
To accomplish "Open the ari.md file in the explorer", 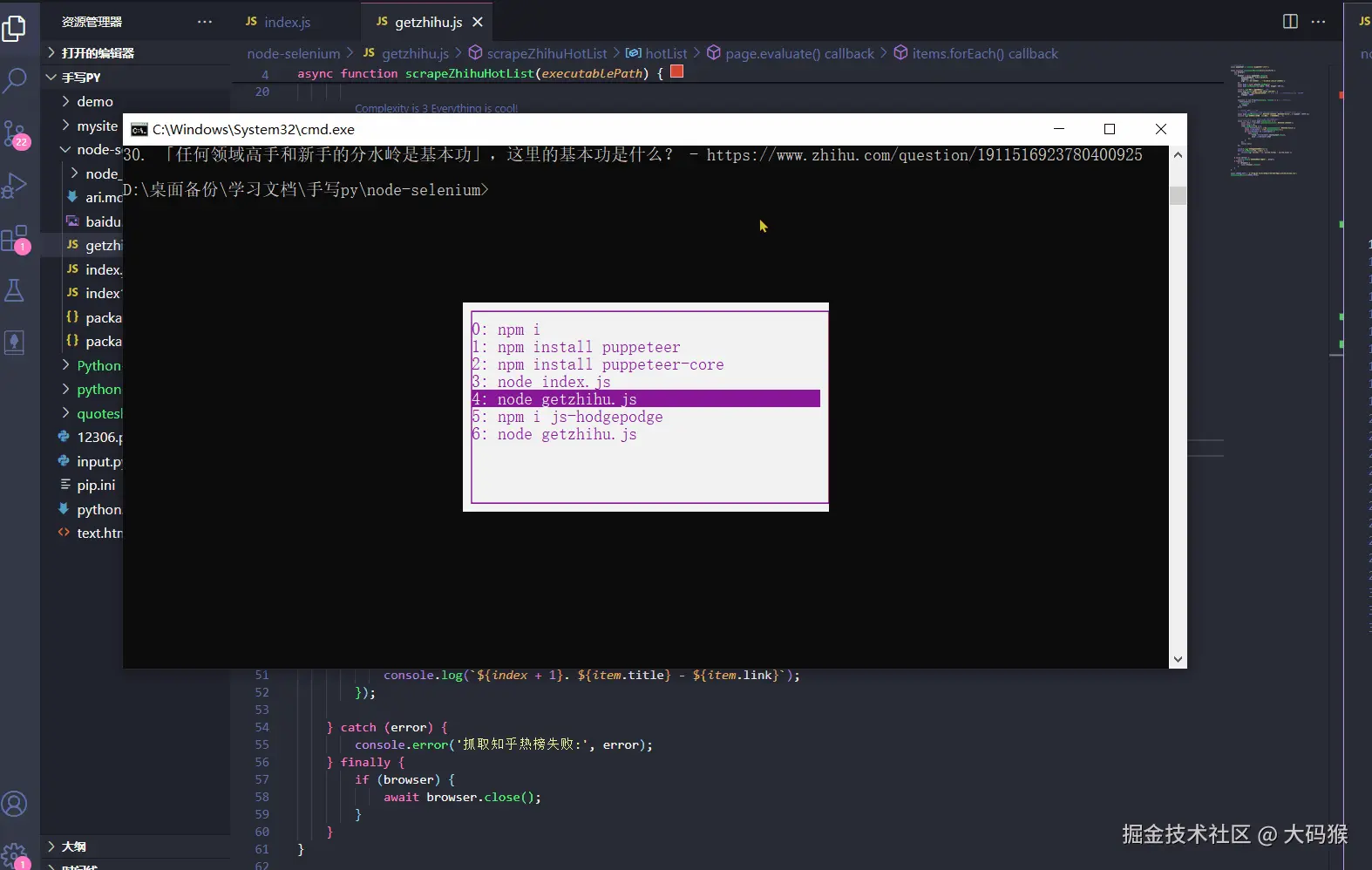I will coord(95,198).
